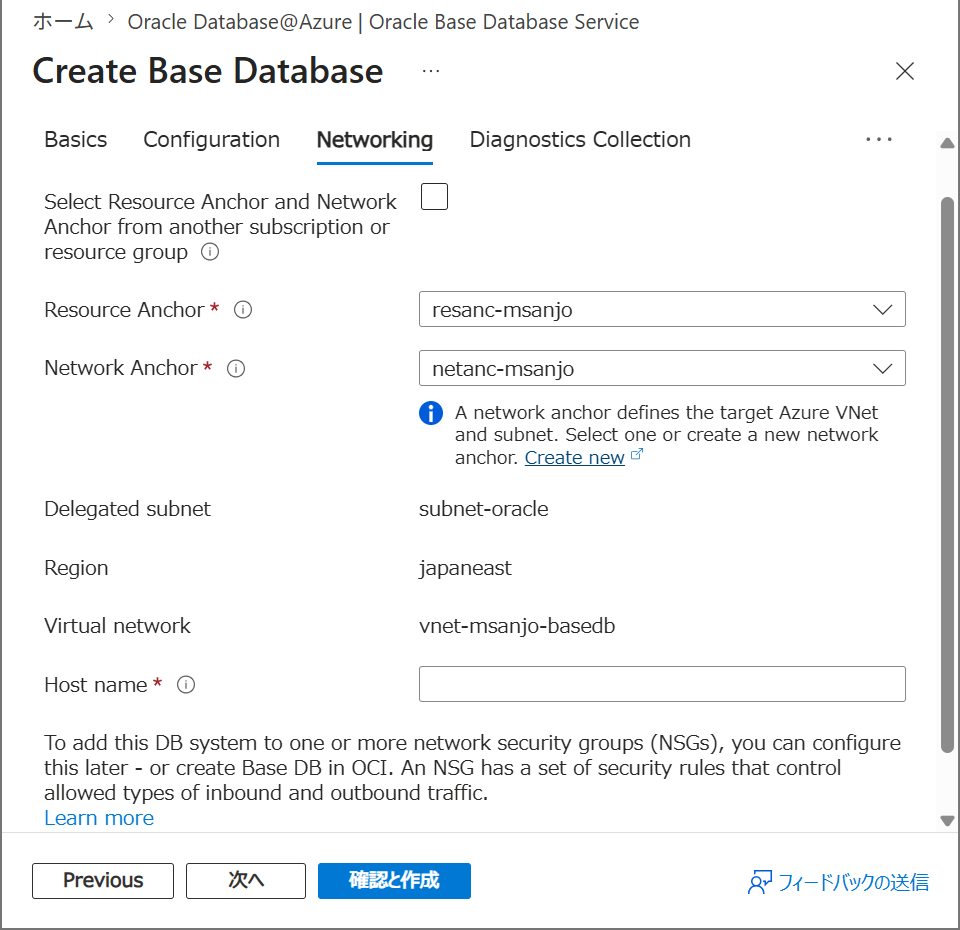Open the Create new network anchor link
Screen dimensions: 960x930
(574, 457)
